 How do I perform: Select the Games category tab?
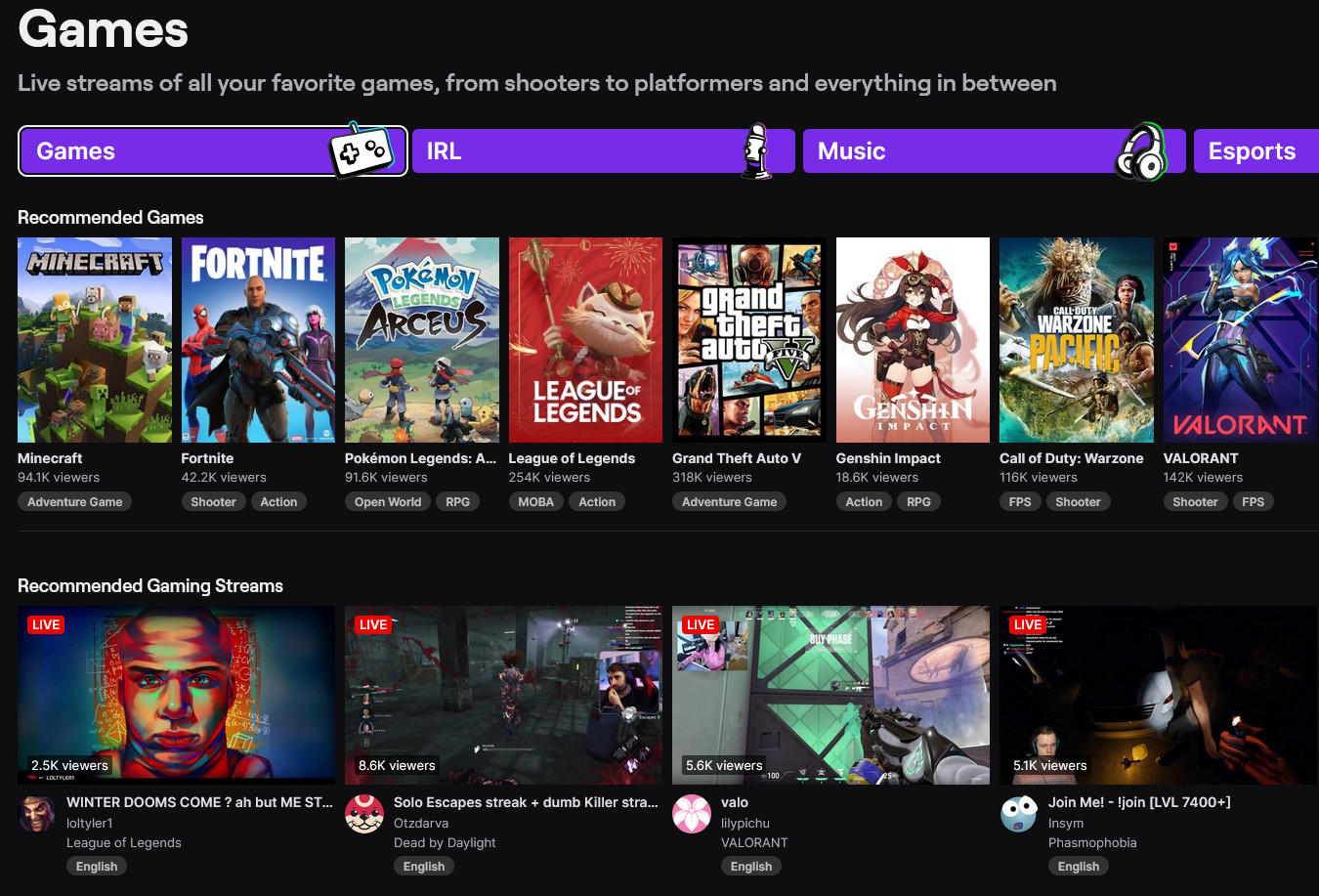(212, 151)
